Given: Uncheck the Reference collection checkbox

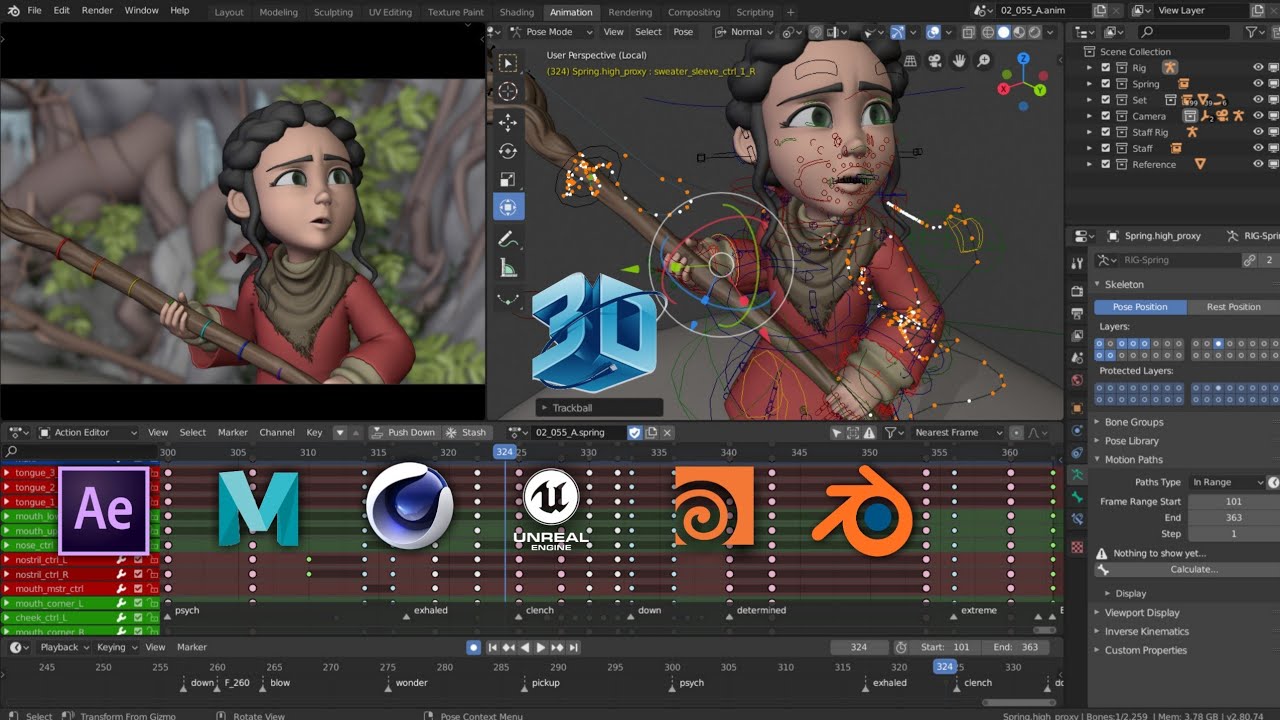Looking at the screenshot, I should point(1106,164).
